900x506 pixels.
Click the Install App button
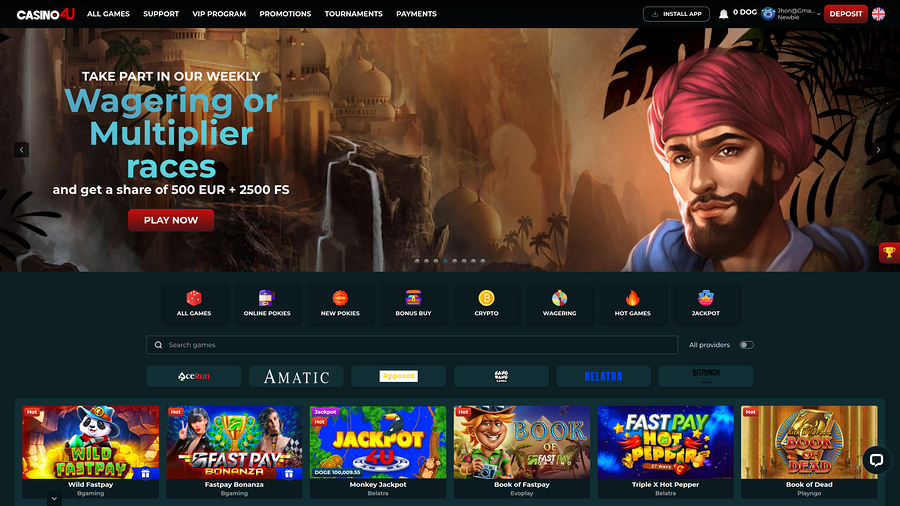(x=676, y=14)
